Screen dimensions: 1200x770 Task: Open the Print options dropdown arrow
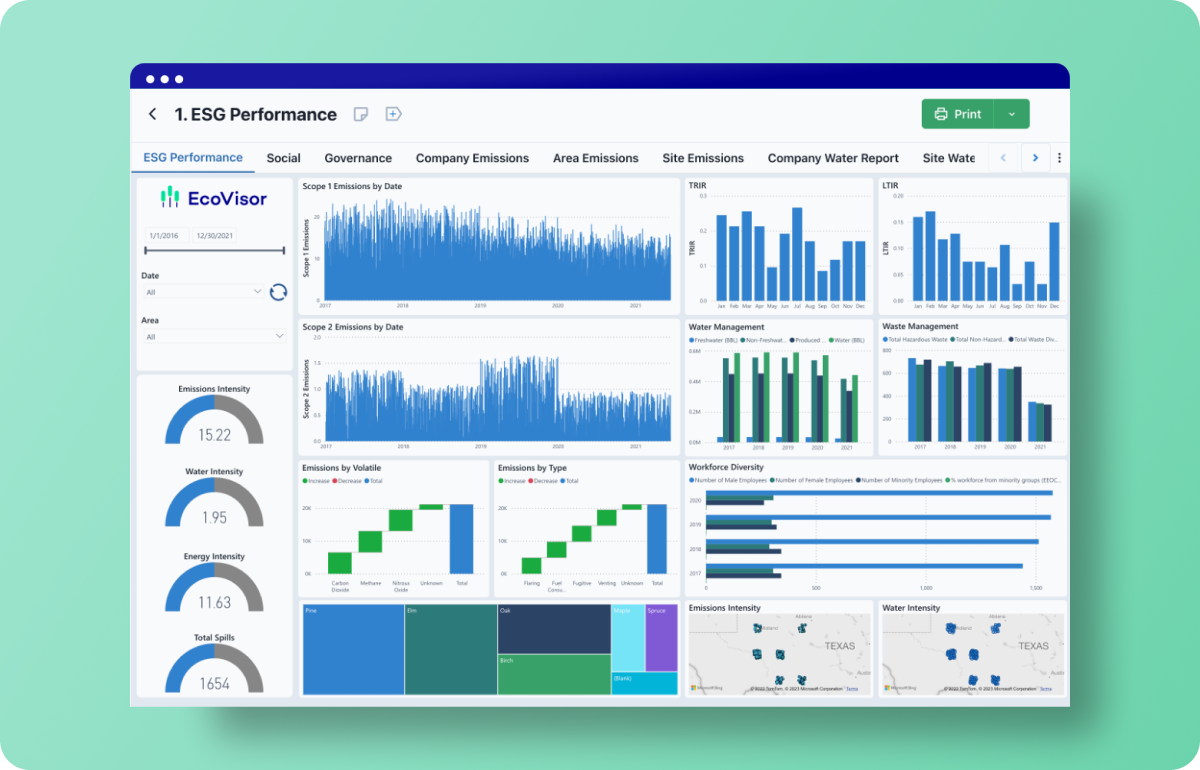1011,114
